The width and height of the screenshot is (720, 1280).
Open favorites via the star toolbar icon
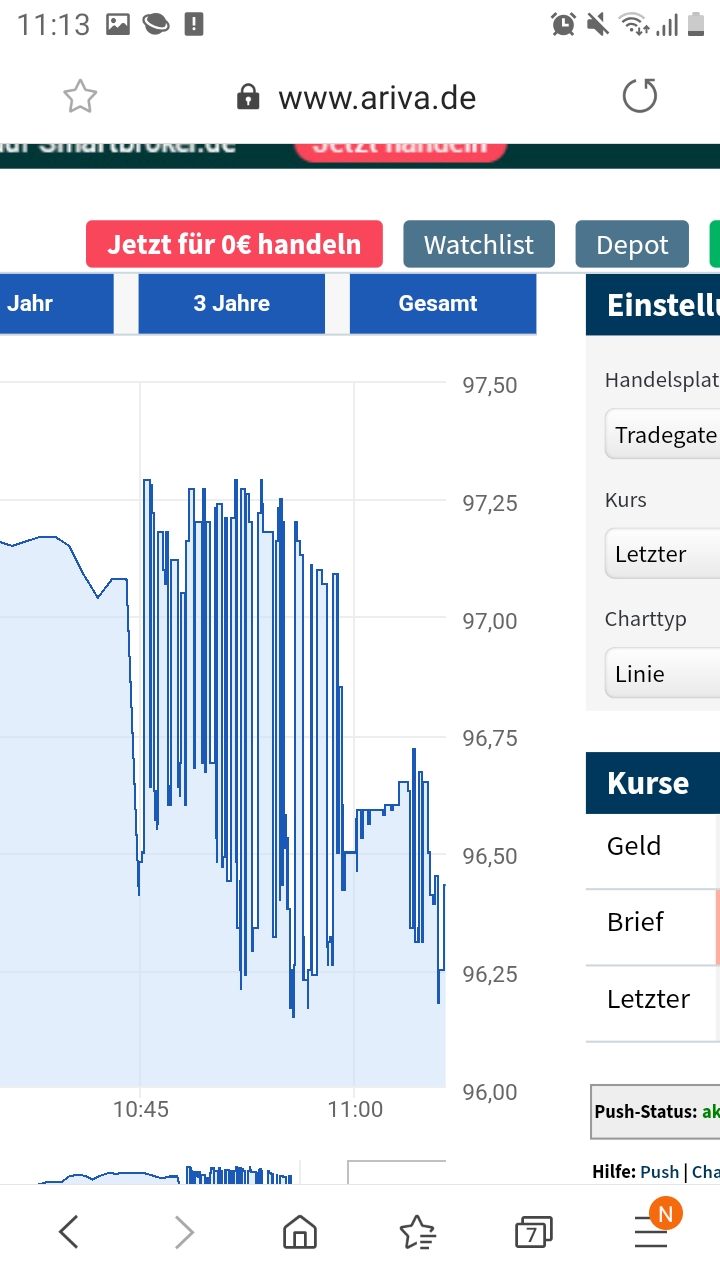417,1231
